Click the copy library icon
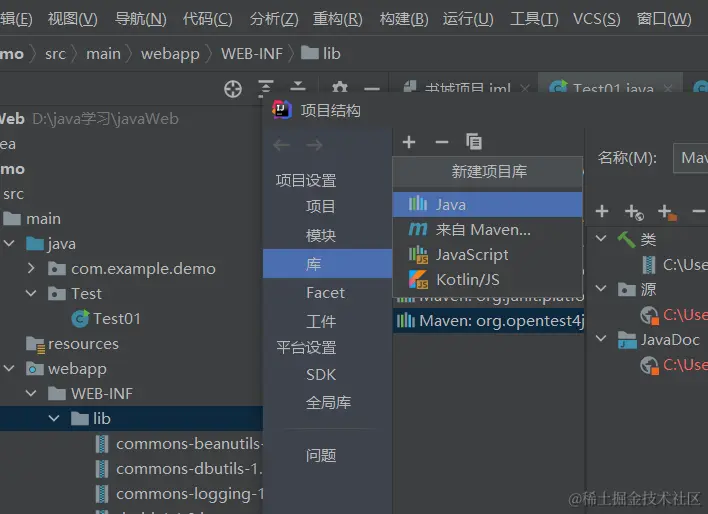The image size is (708, 514). pyautogui.click(x=474, y=142)
